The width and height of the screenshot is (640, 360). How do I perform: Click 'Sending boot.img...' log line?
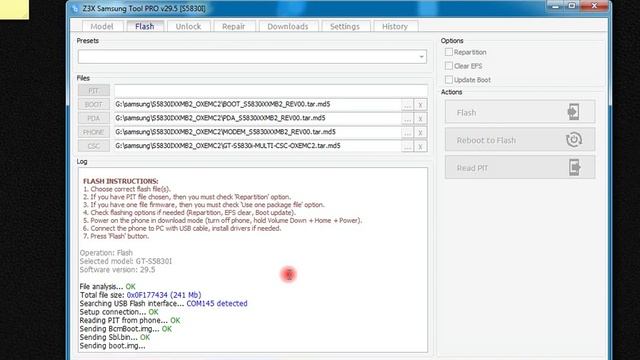(112, 346)
